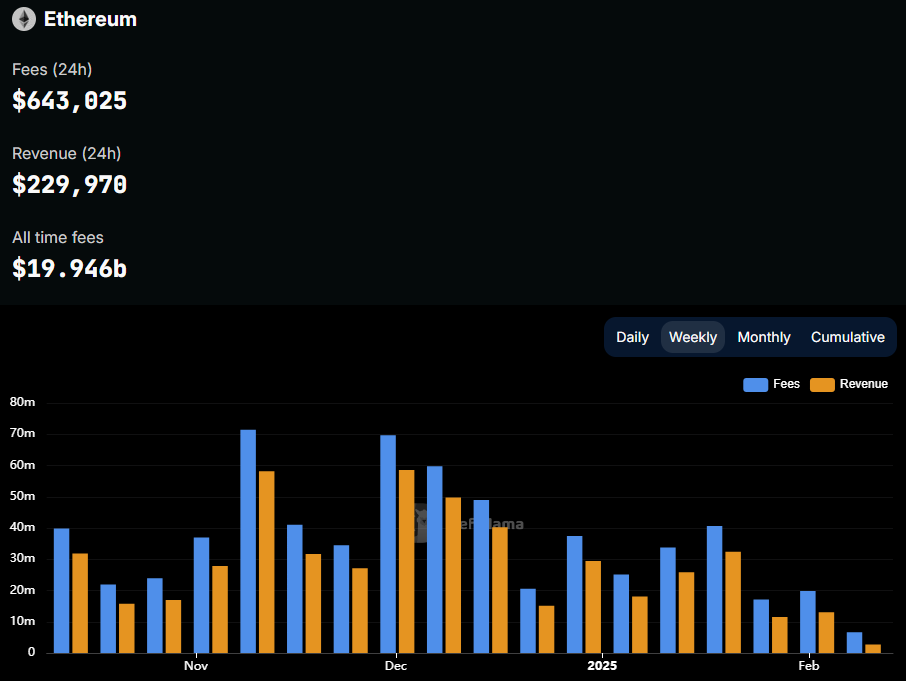Click the Ethereum title text
Viewport: 906px width, 681px height.
91,19
